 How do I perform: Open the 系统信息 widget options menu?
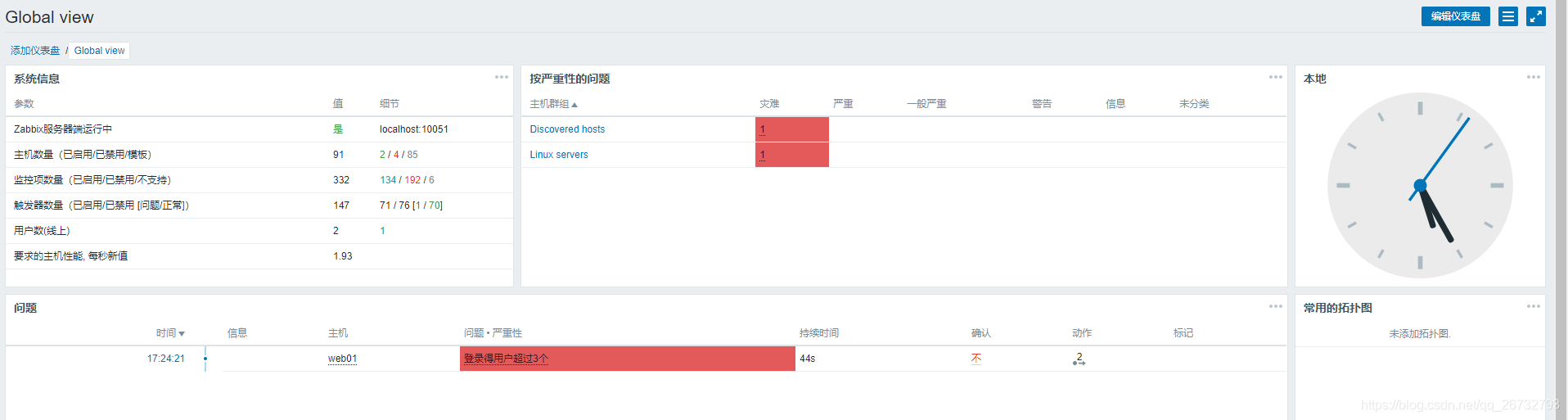(502, 77)
